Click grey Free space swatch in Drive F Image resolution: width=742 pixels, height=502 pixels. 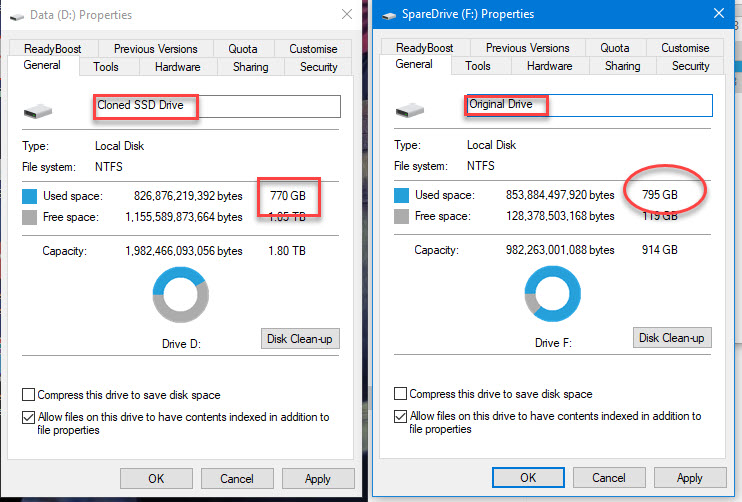click(401, 216)
